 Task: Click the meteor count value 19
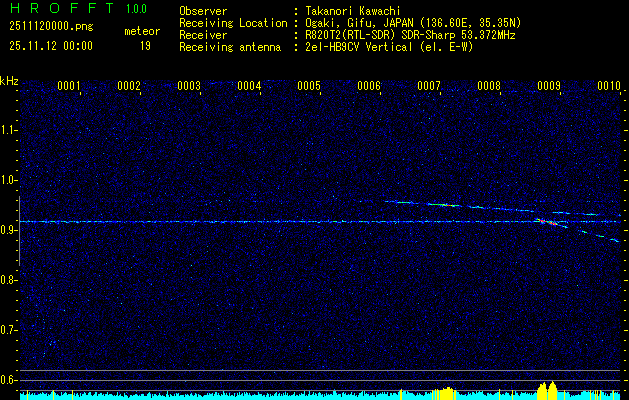click(x=145, y=46)
